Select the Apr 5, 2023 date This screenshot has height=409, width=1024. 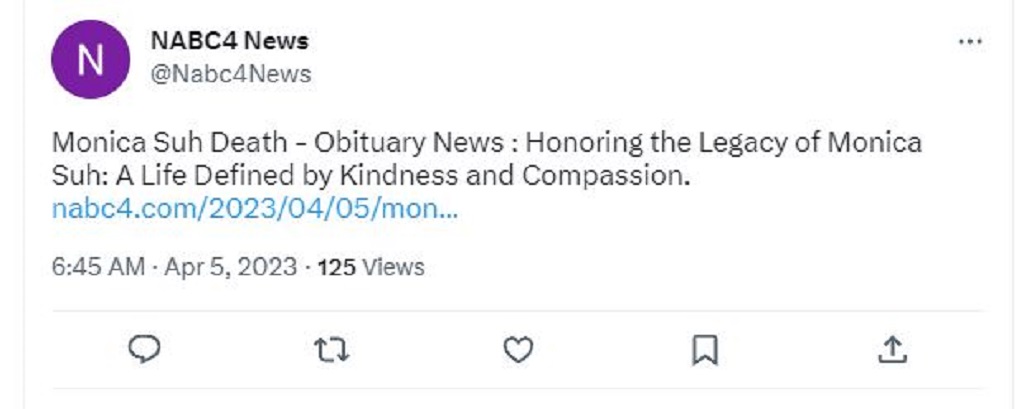(231, 267)
